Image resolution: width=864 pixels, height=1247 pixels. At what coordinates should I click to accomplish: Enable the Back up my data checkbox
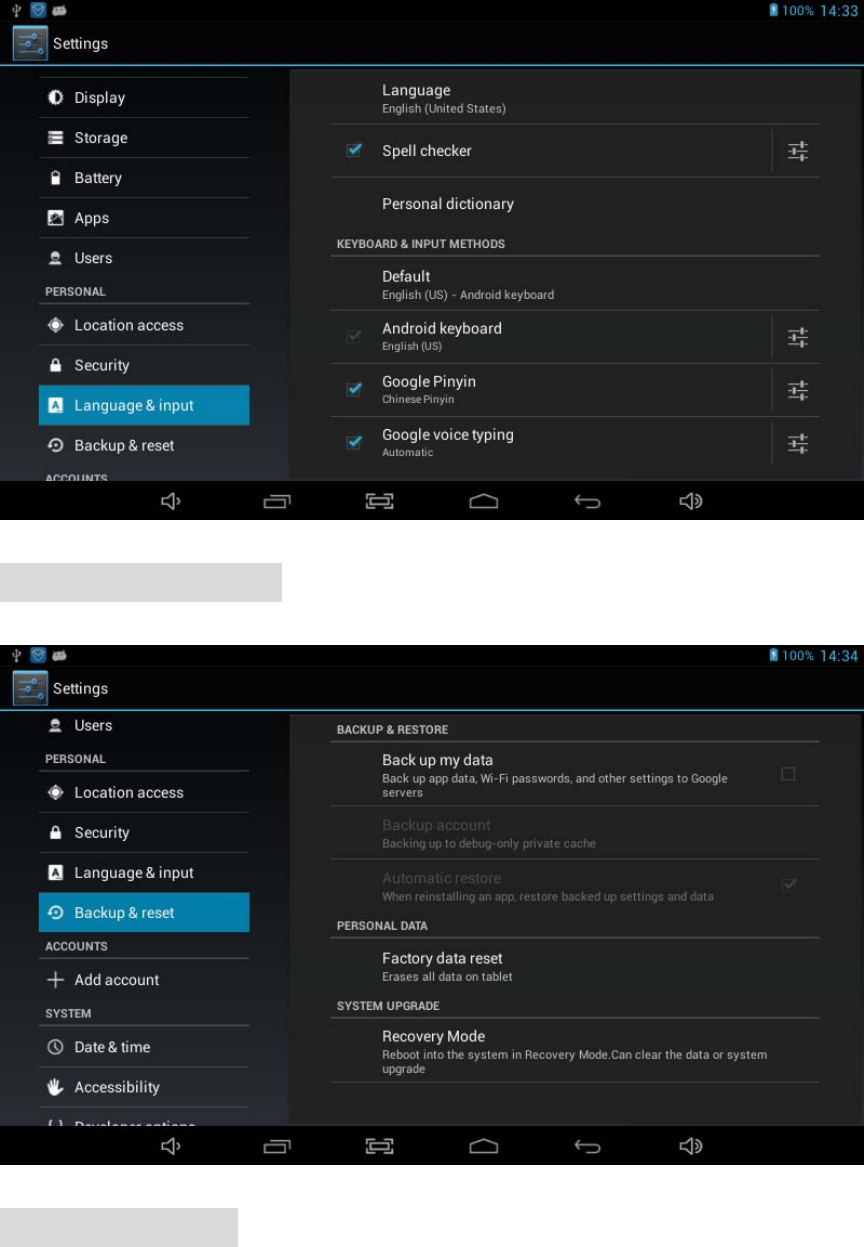coord(788,774)
